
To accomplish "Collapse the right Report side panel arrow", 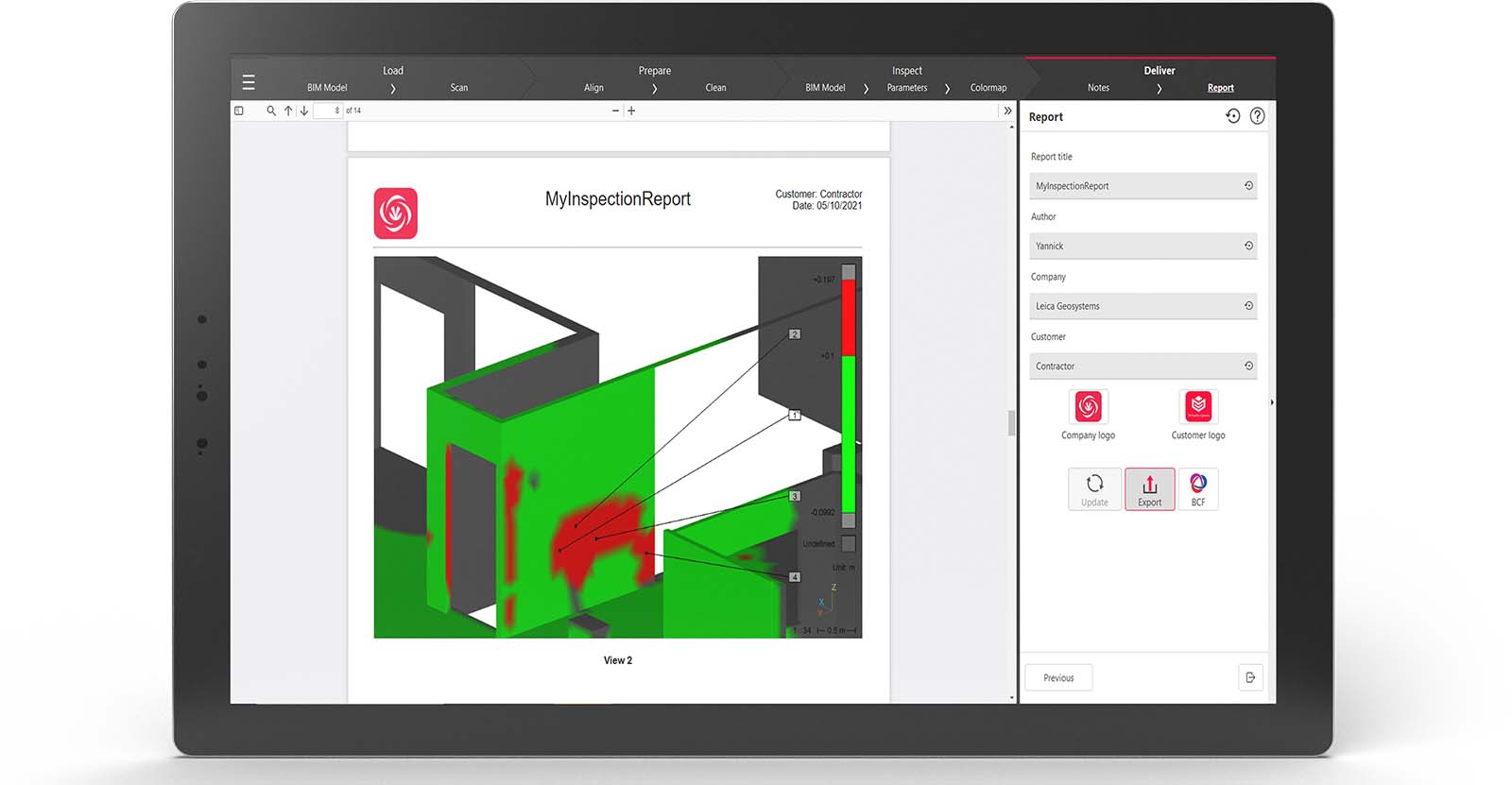I will (1271, 402).
